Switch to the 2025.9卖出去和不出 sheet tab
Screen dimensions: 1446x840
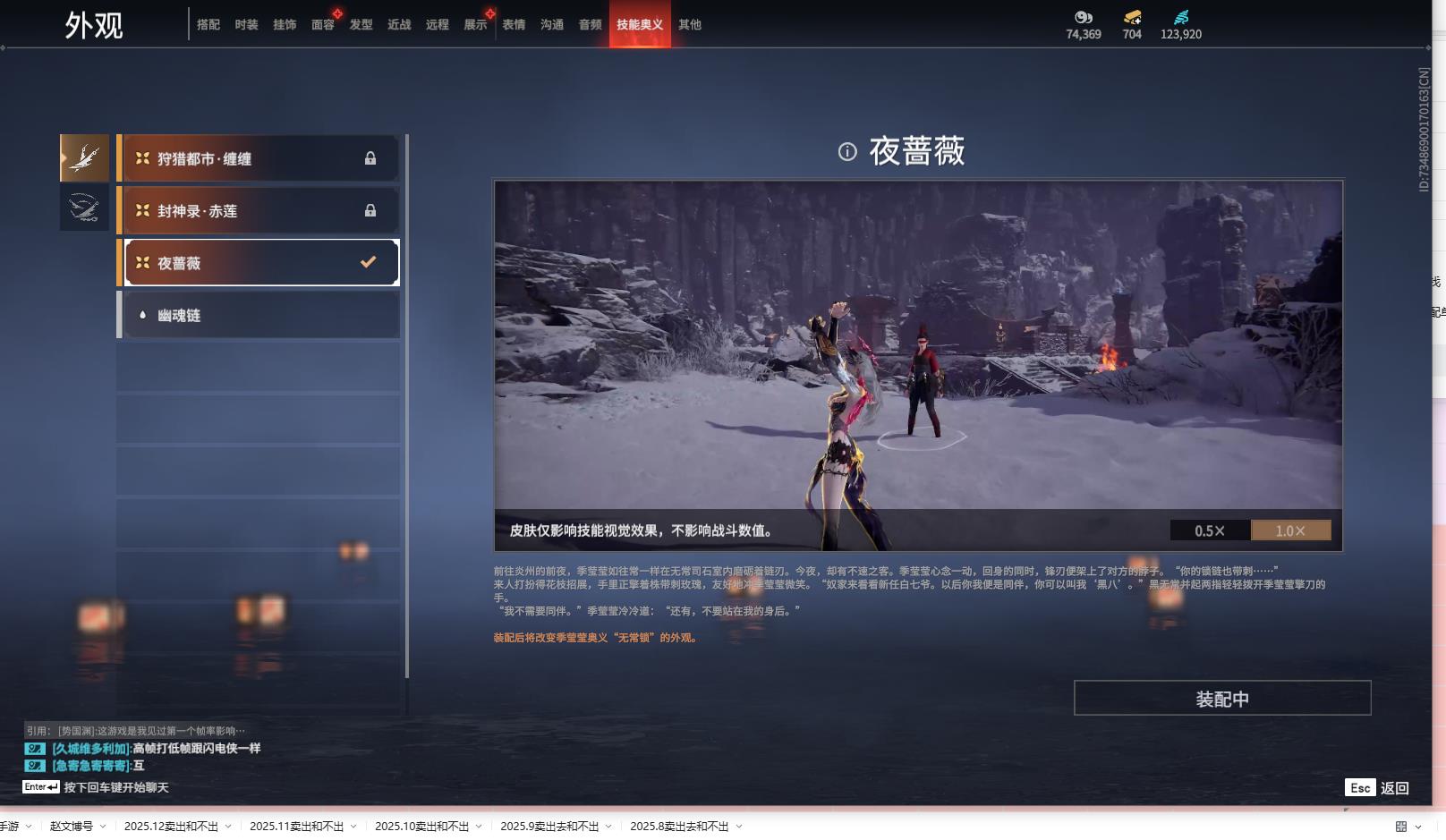[x=549, y=827]
